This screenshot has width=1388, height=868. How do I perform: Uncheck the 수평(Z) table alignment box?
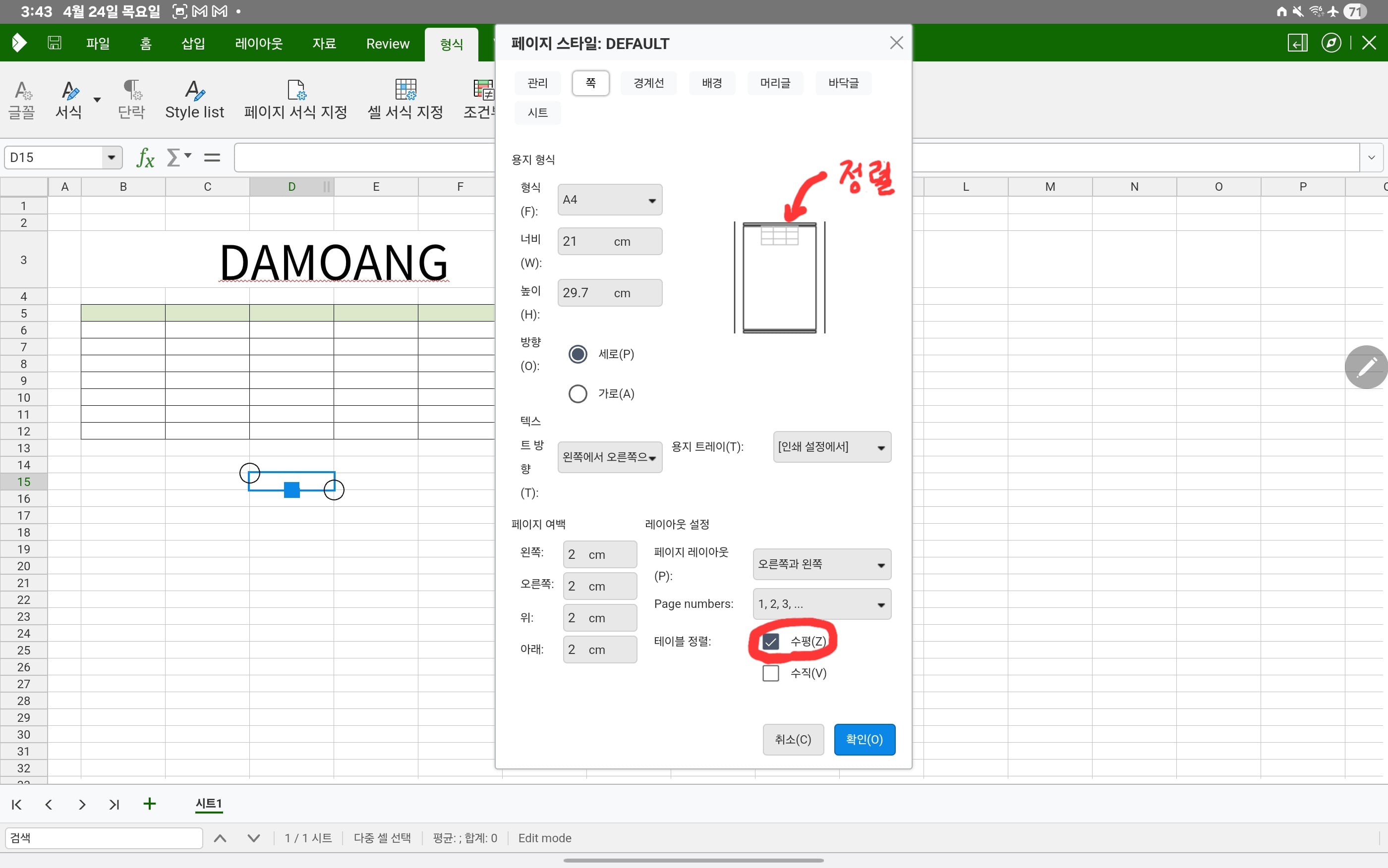click(771, 641)
